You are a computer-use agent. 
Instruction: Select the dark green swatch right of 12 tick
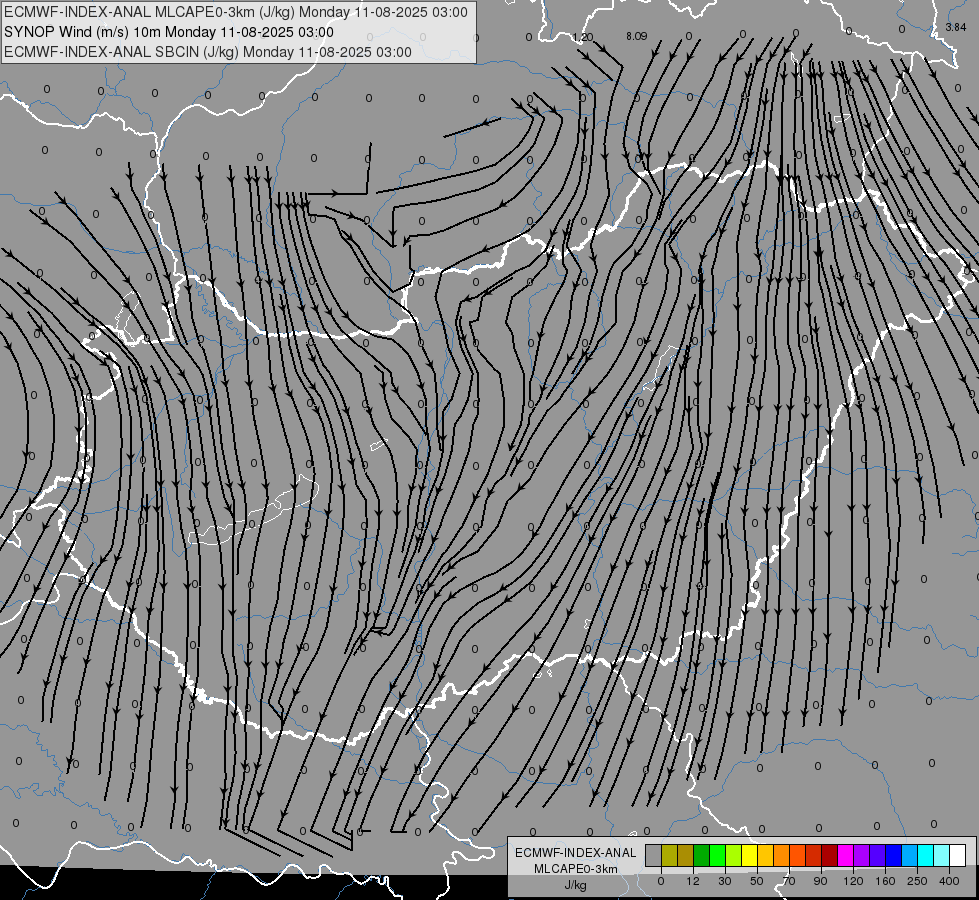pos(702,855)
